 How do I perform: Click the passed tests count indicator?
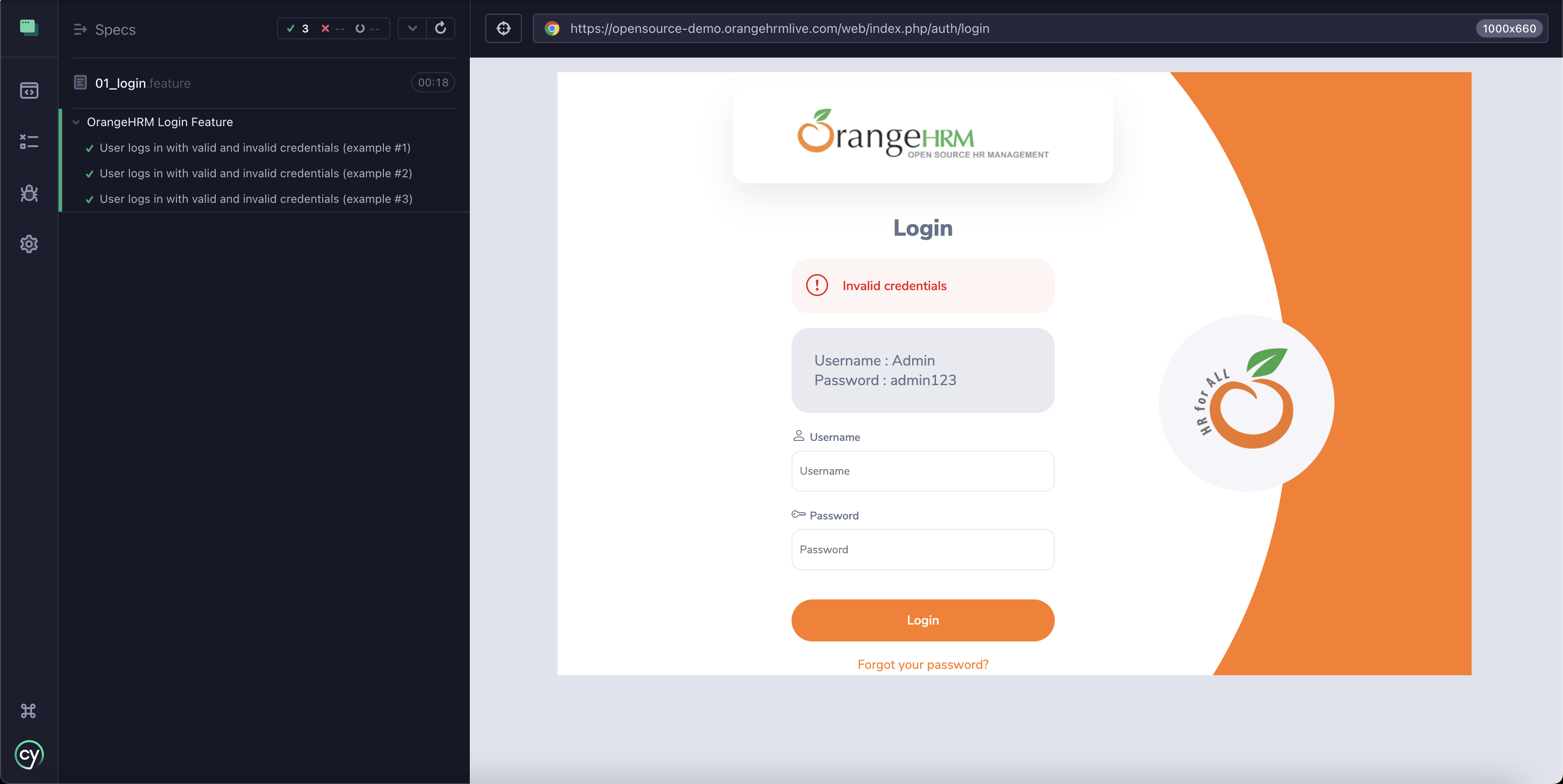(298, 28)
